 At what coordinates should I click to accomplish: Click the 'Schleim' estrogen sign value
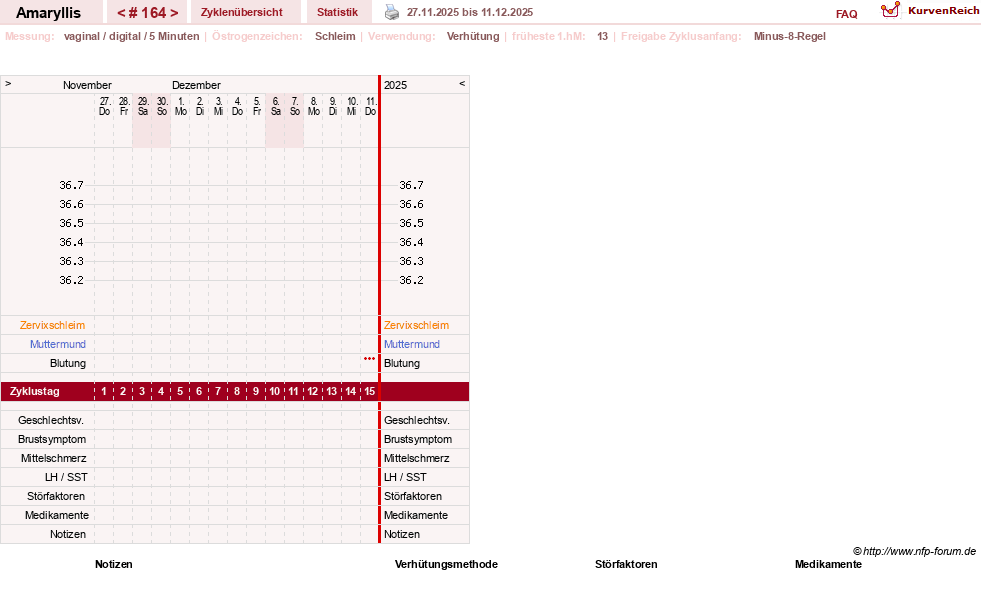tap(335, 36)
